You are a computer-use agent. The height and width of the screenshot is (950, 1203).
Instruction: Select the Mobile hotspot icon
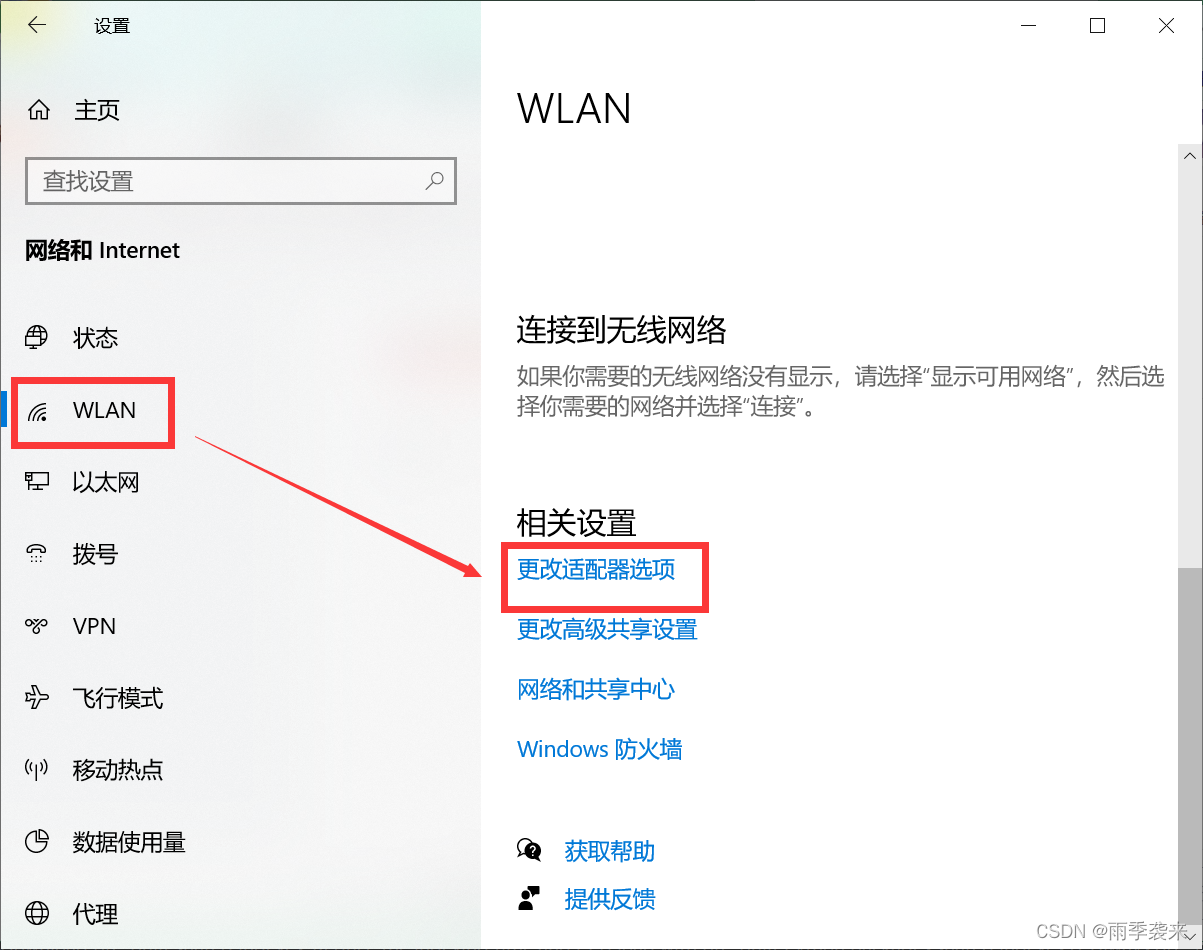click(37, 770)
